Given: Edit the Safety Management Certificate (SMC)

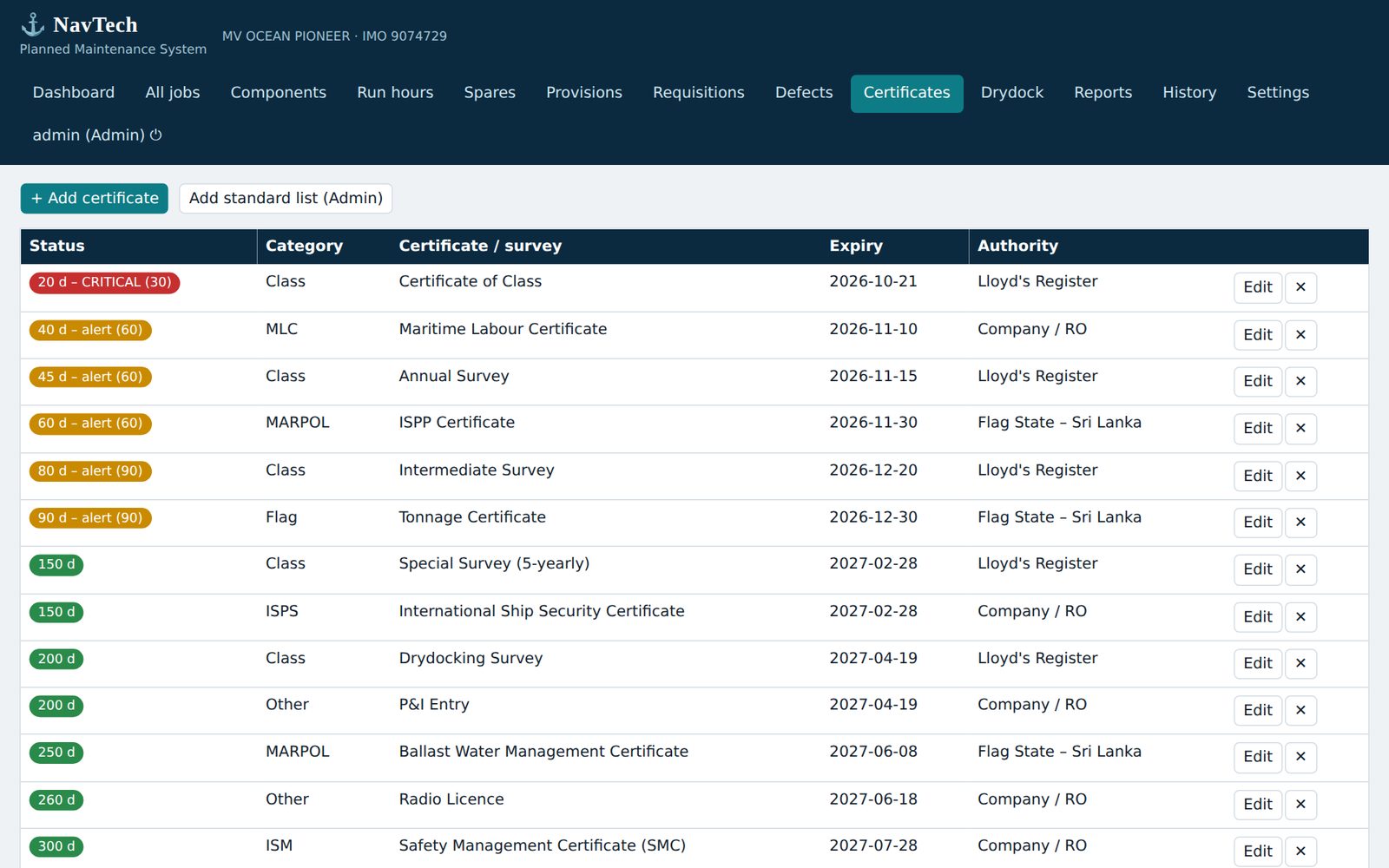Looking at the screenshot, I should click(x=1258, y=852).
